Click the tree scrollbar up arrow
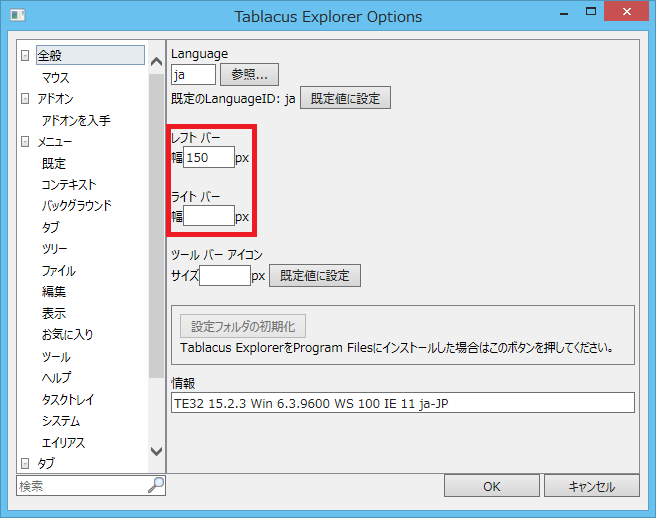Screen dimensions: 656x518 [x=156, y=62]
